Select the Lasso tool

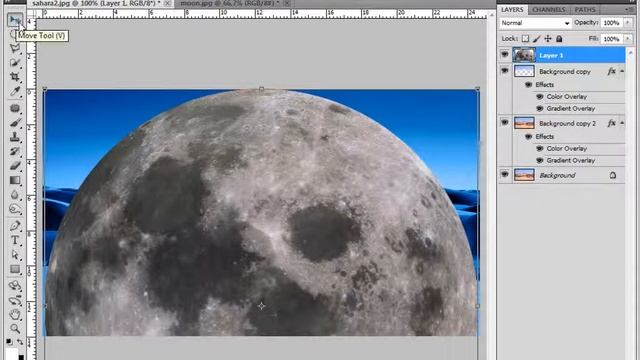pyautogui.click(x=15, y=48)
